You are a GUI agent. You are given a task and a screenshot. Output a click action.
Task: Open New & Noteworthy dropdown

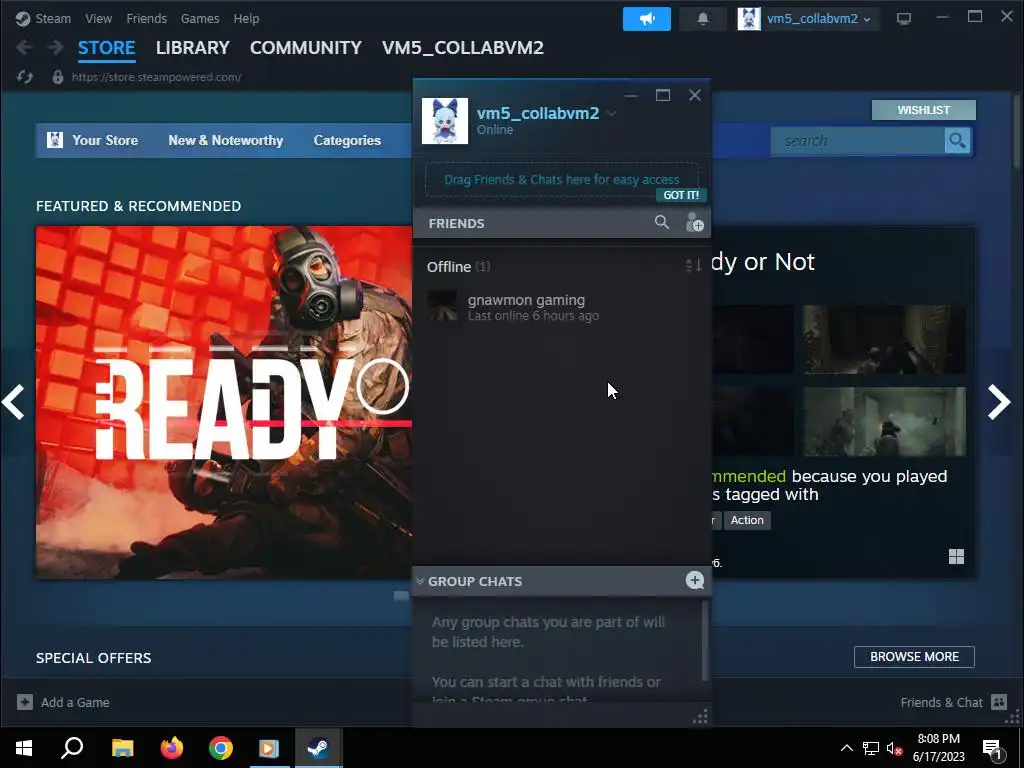point(225,140)
